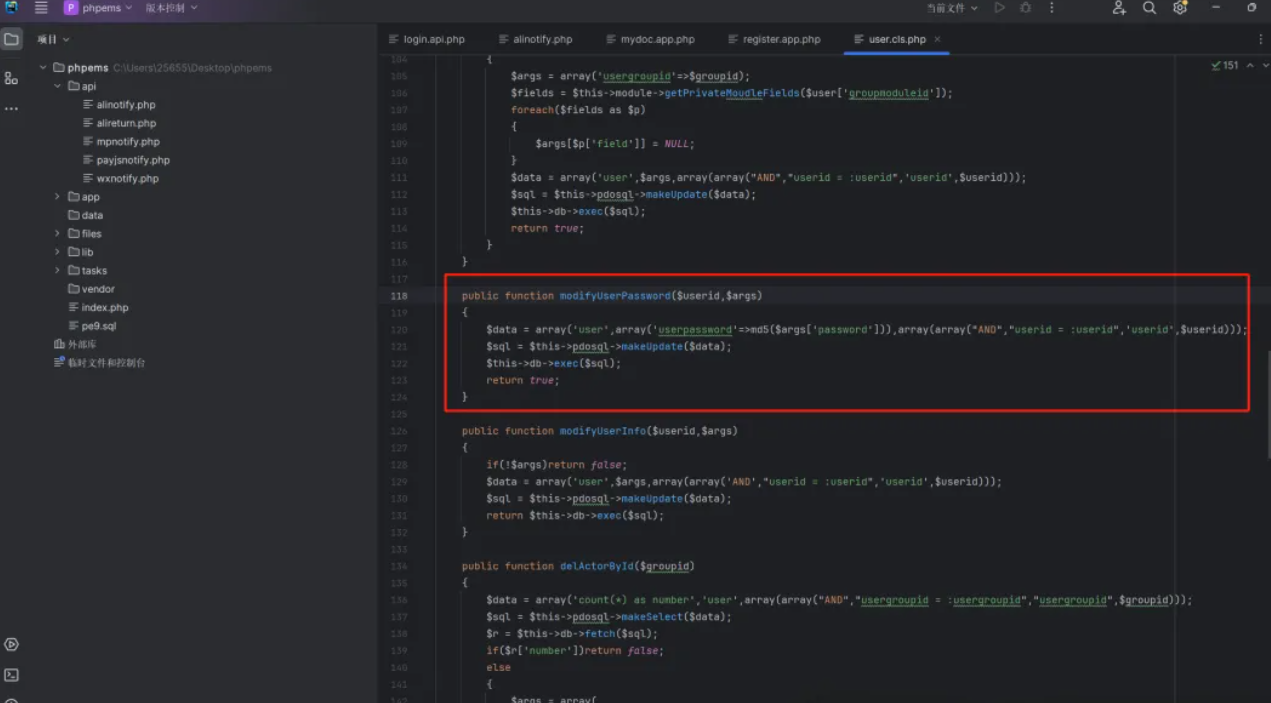Select payjsnotify.php in project tree

click(x=133, y=160)
